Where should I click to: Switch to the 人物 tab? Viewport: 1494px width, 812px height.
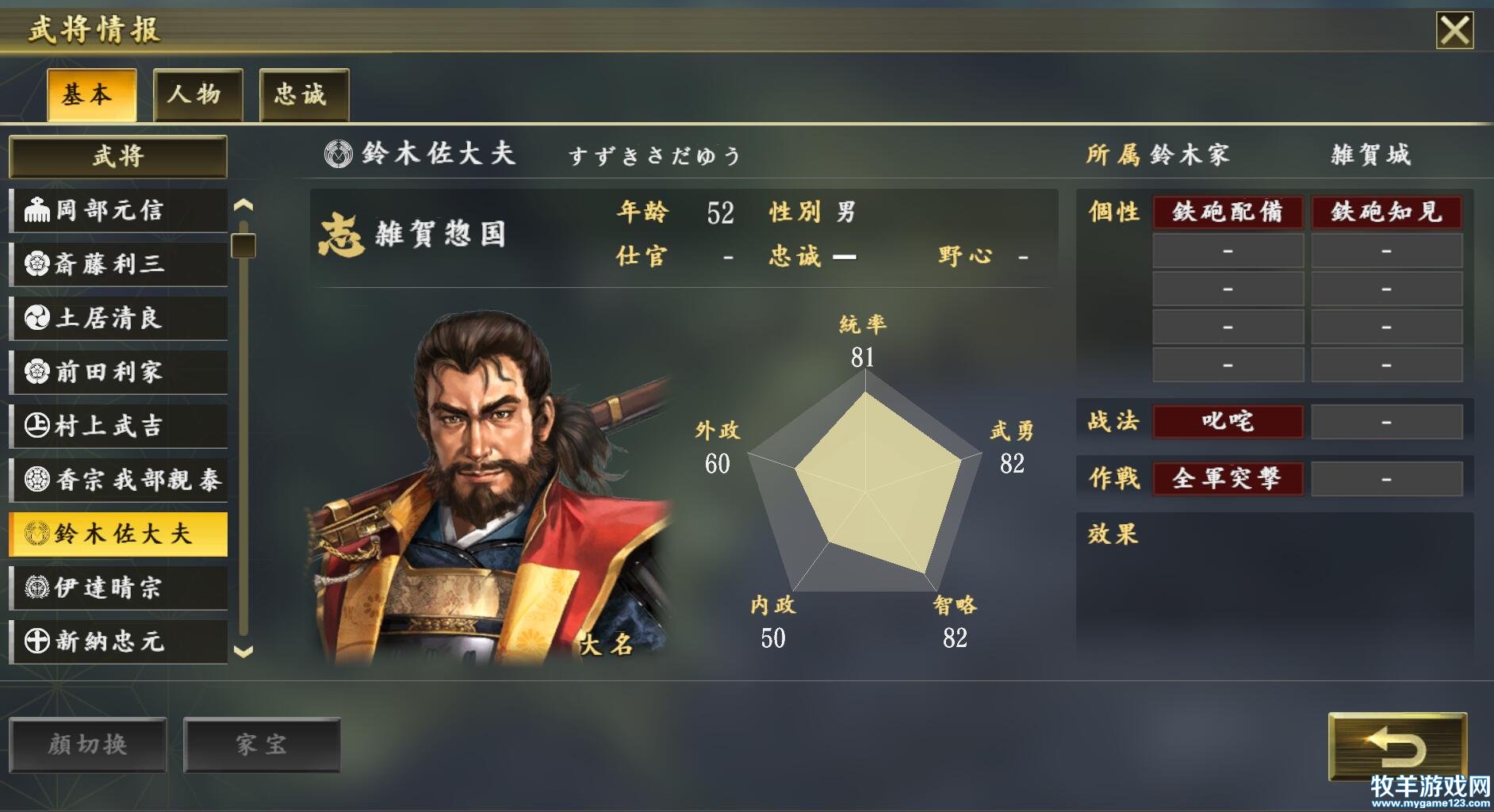pos(197,94)
